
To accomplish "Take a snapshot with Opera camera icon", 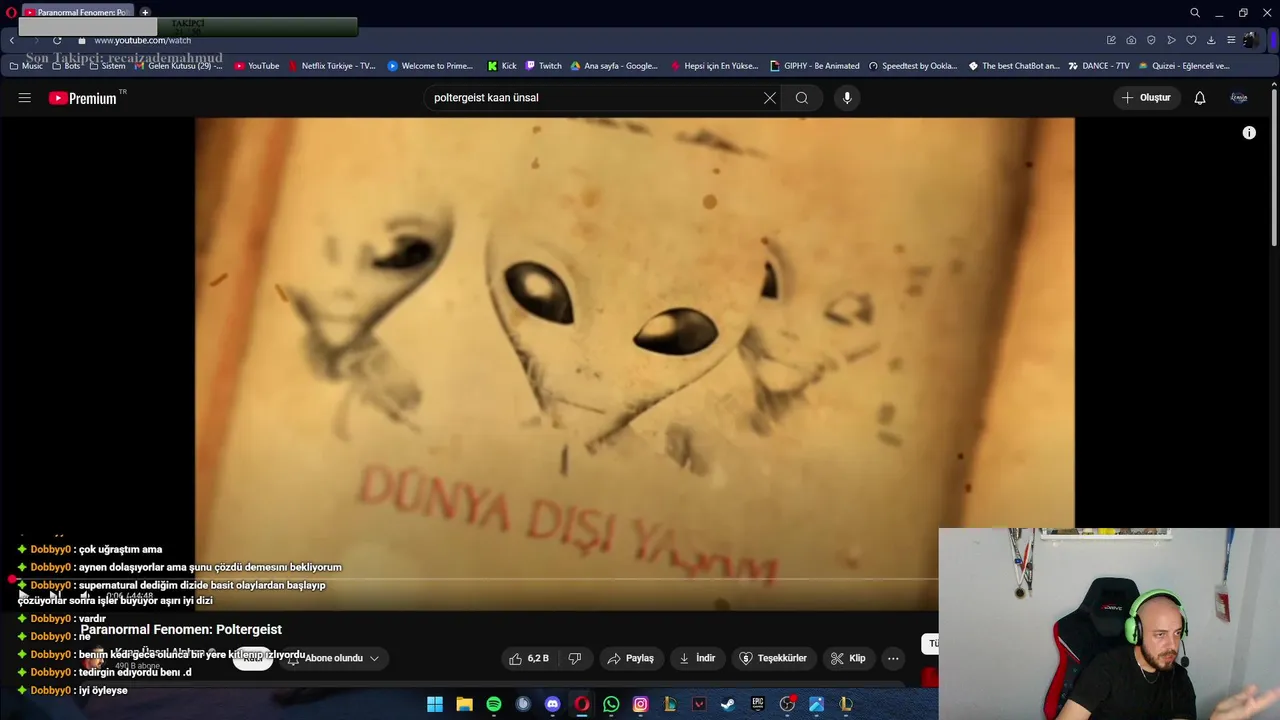I will click(1131, 40).
